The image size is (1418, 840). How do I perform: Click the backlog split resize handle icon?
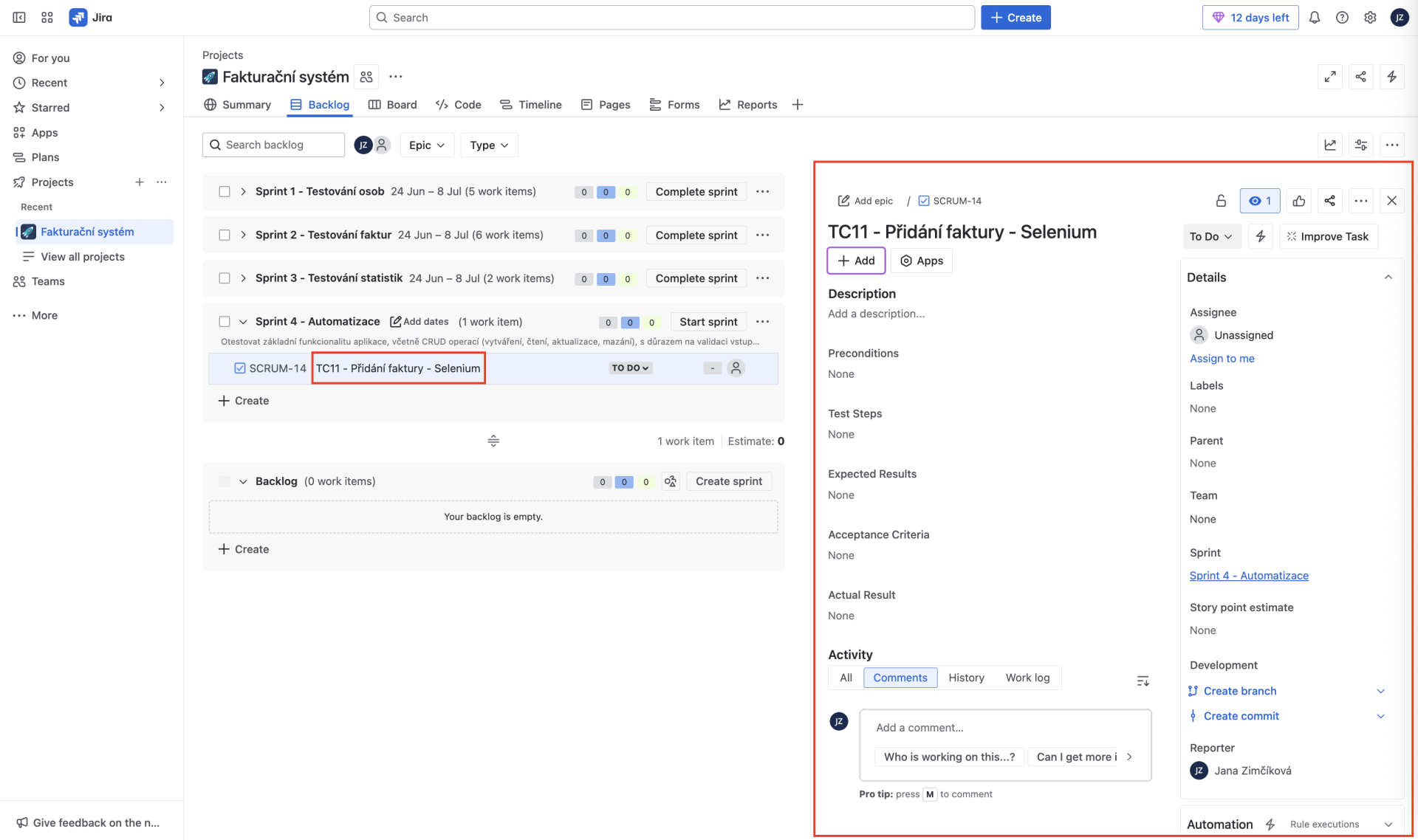pos(493,441)
